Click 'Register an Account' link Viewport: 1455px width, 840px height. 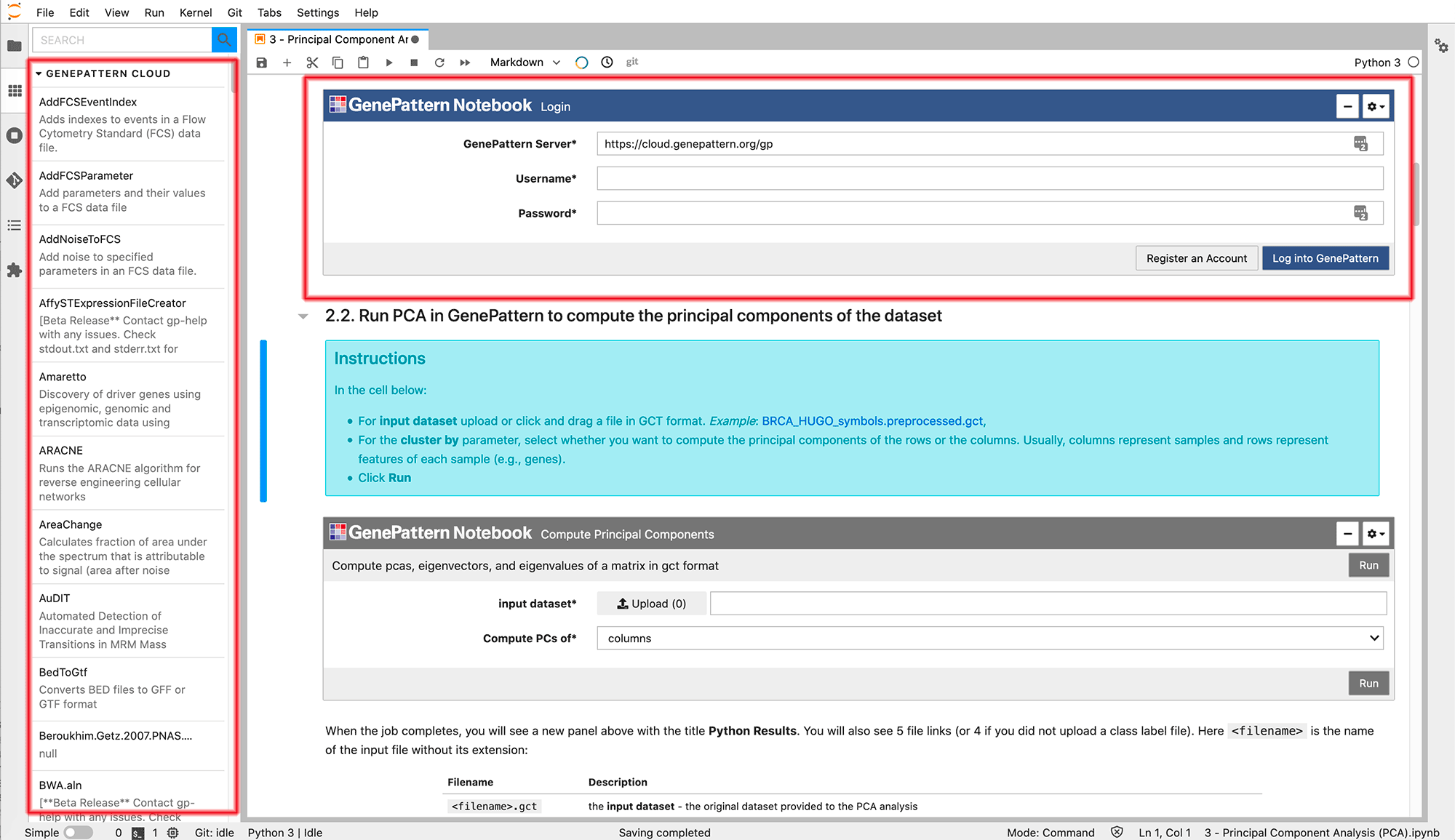pyautogui.click(x=1196, y=258)
